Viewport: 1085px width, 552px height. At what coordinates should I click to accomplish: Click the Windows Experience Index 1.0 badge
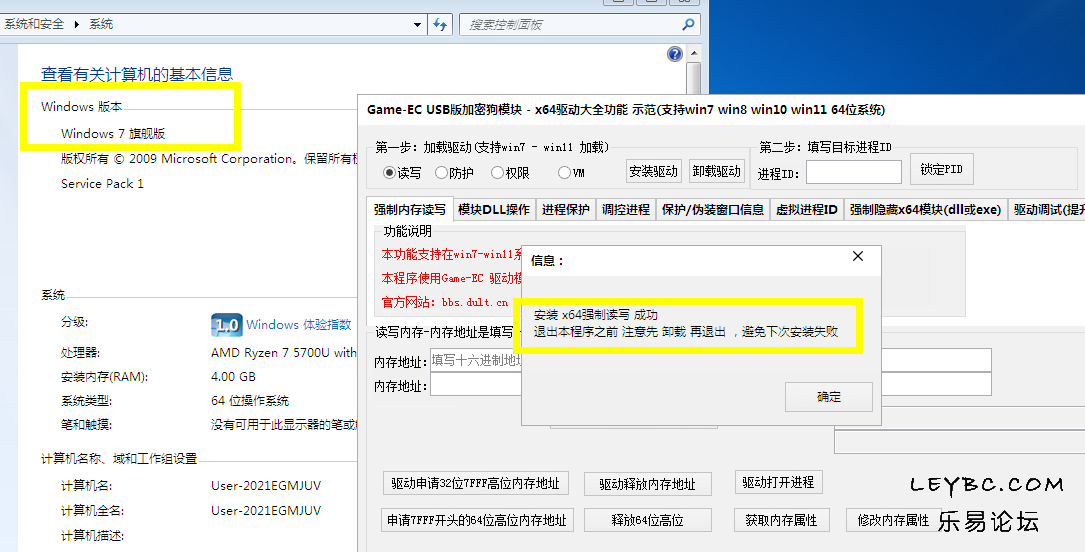click(x=226, y=324)
